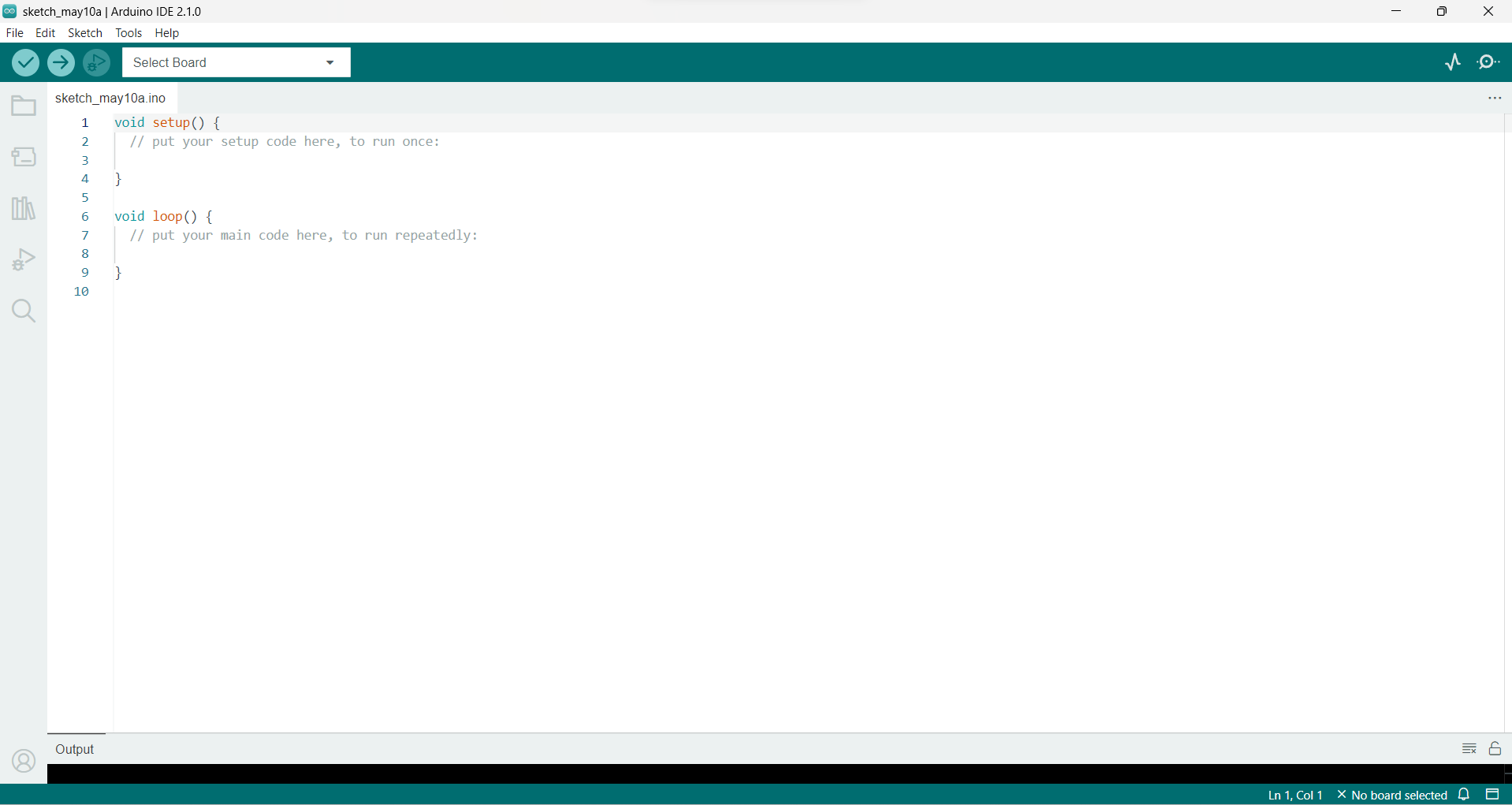Start the Debugger from the toolbar
The height and width of the screenshot is (805, 1512).
point(97,62)
